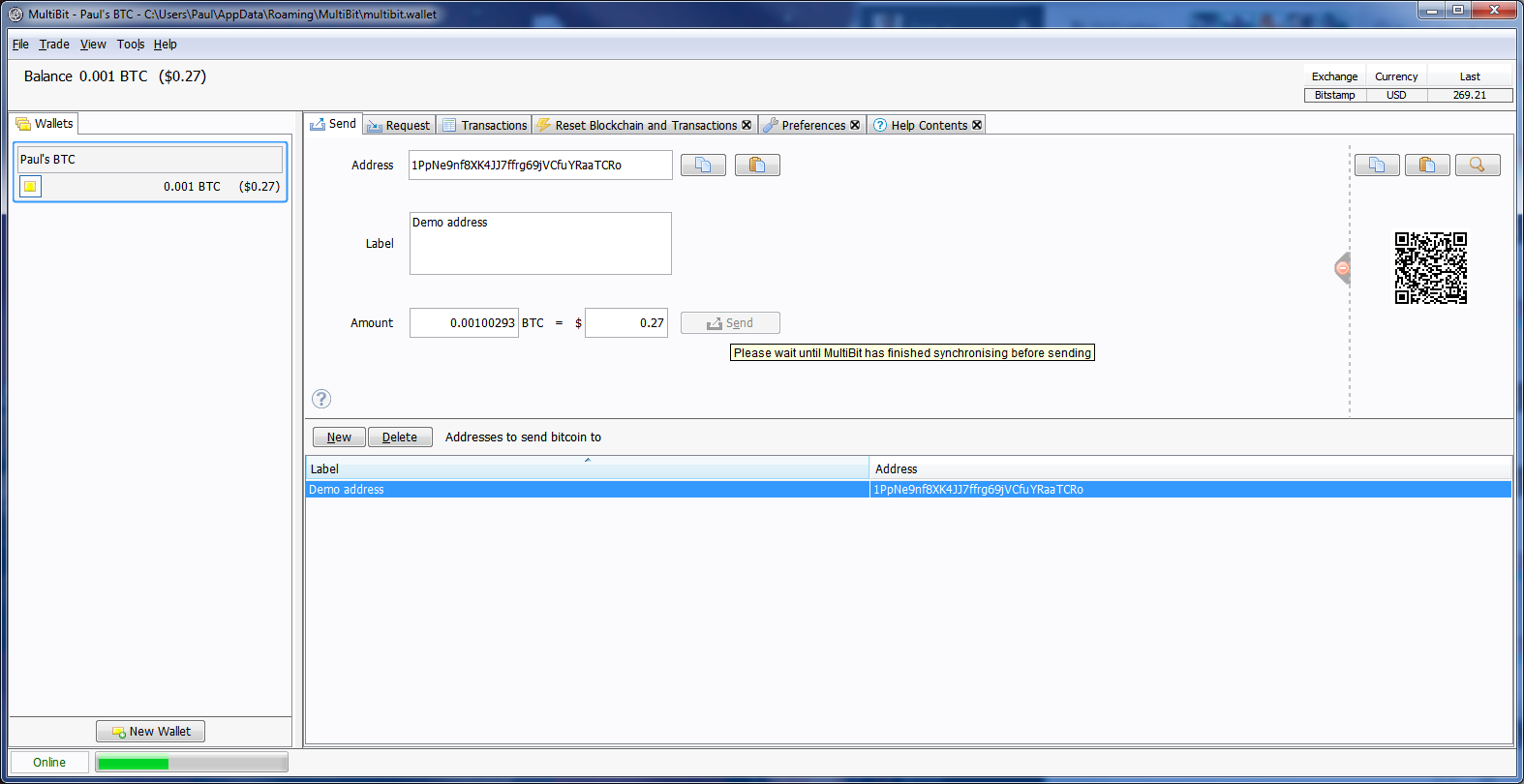Switch to the Request tab

click(x=399, y=125)
